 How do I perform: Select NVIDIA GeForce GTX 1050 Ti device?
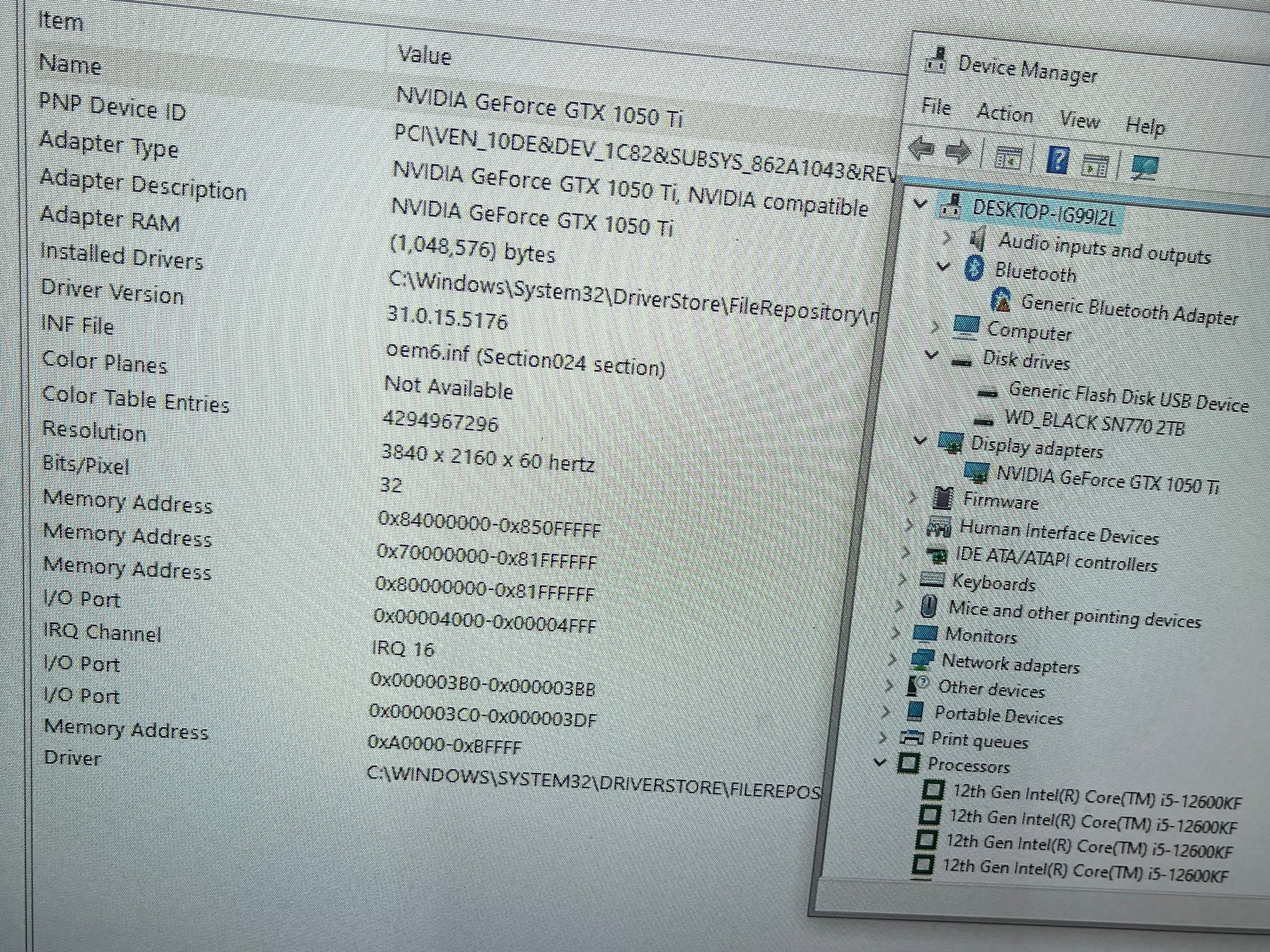click(x=1108, y=480)
